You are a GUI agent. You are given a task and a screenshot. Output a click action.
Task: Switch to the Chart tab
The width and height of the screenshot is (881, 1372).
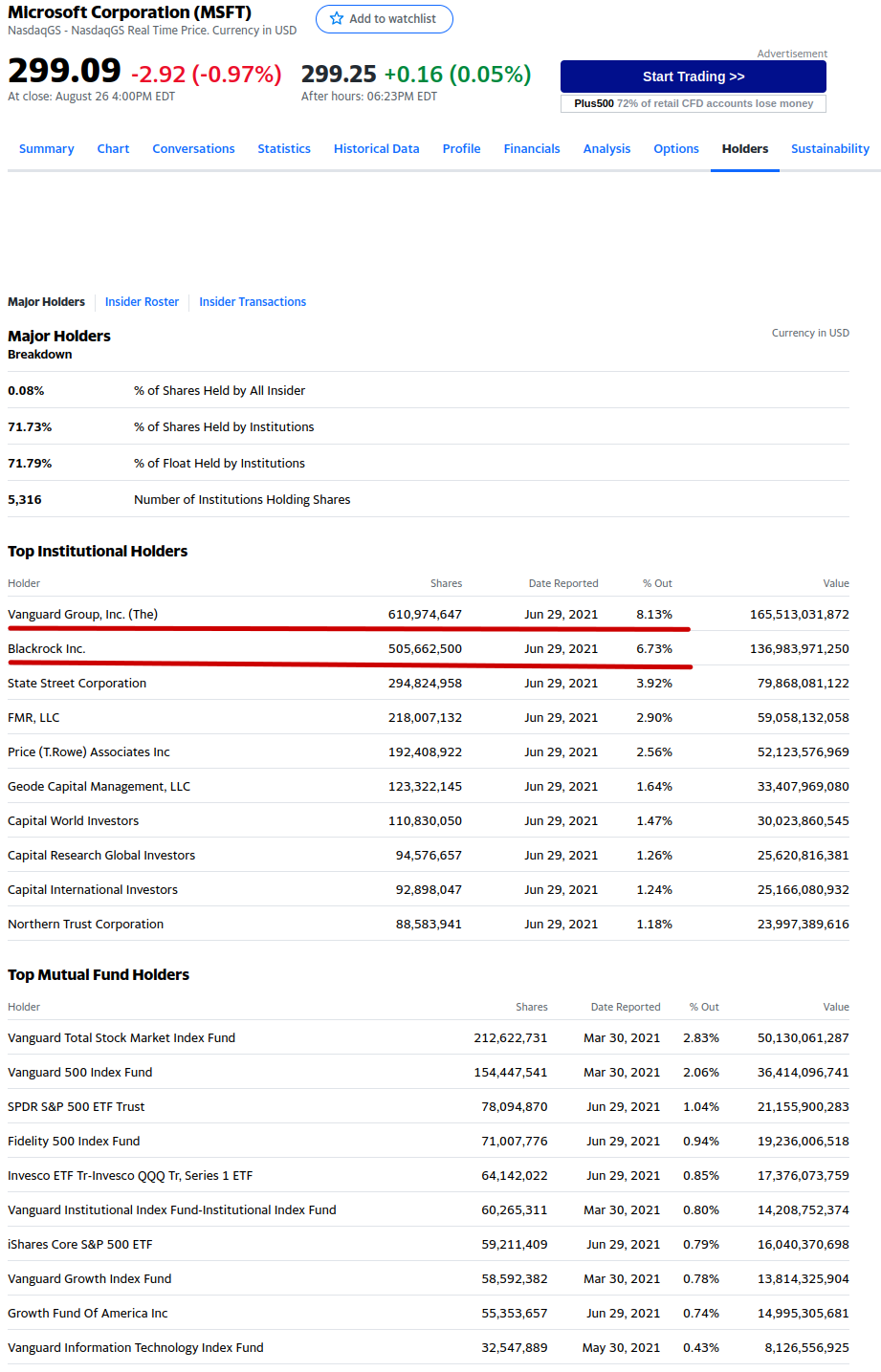[x=113, y=149]
